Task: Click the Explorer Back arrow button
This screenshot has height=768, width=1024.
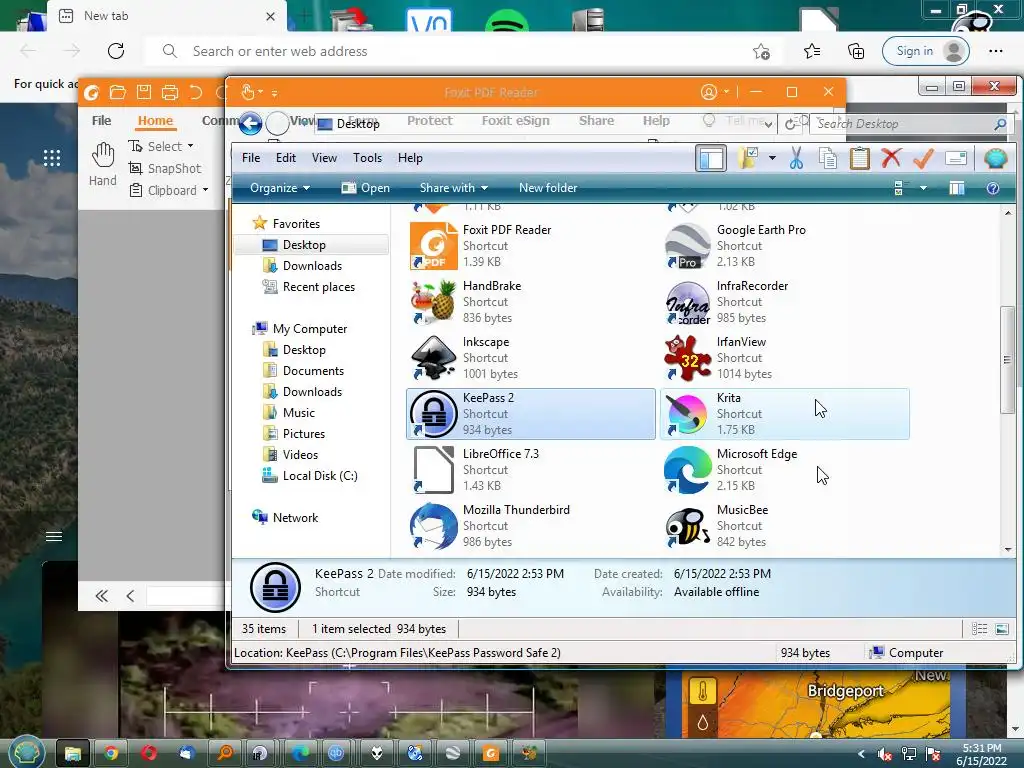Action: click(250, 123)
